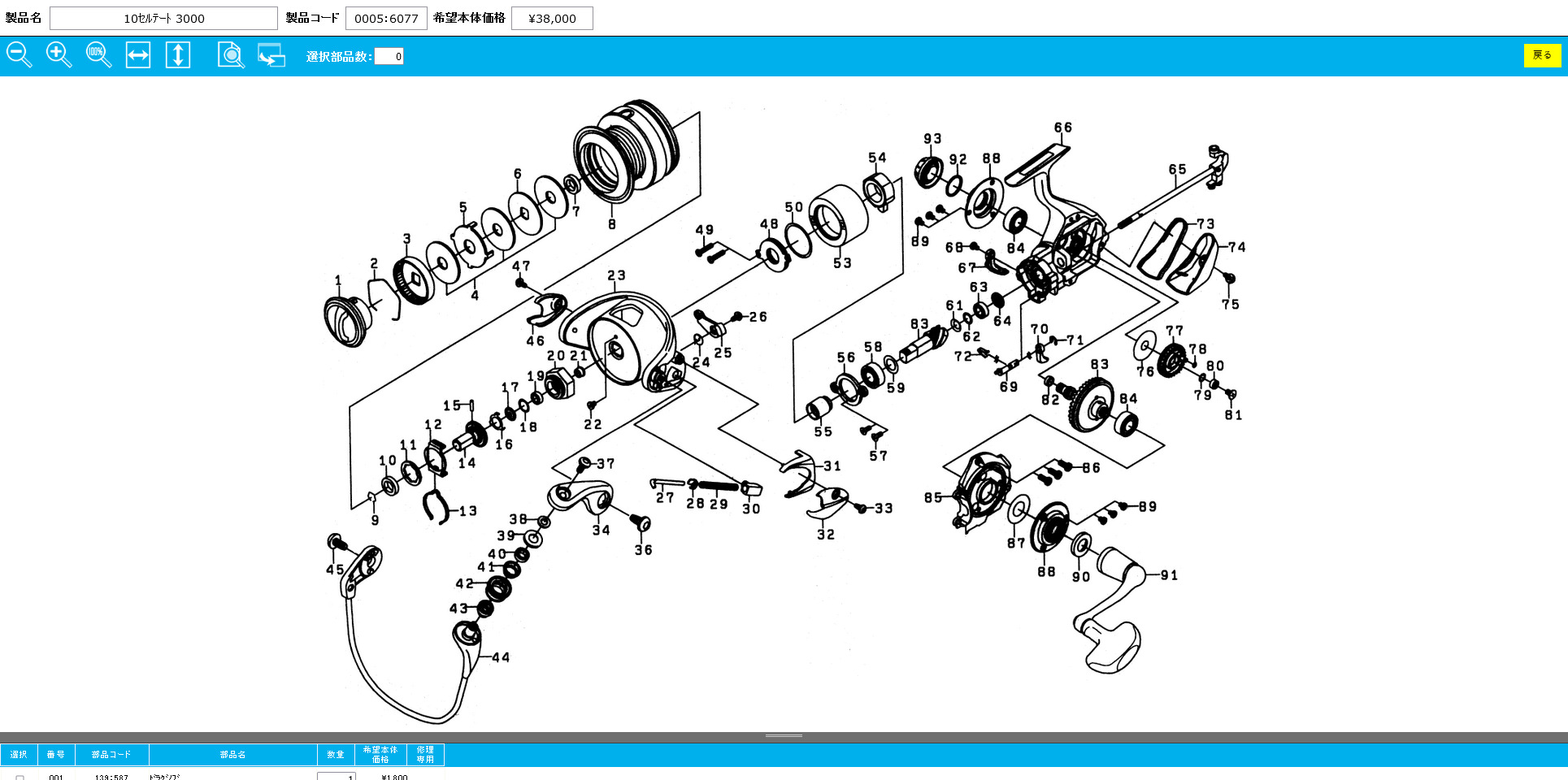1568x780 pixels.
Task: Click the 希望本体価格 column header
Action: [x=380, y=755]
